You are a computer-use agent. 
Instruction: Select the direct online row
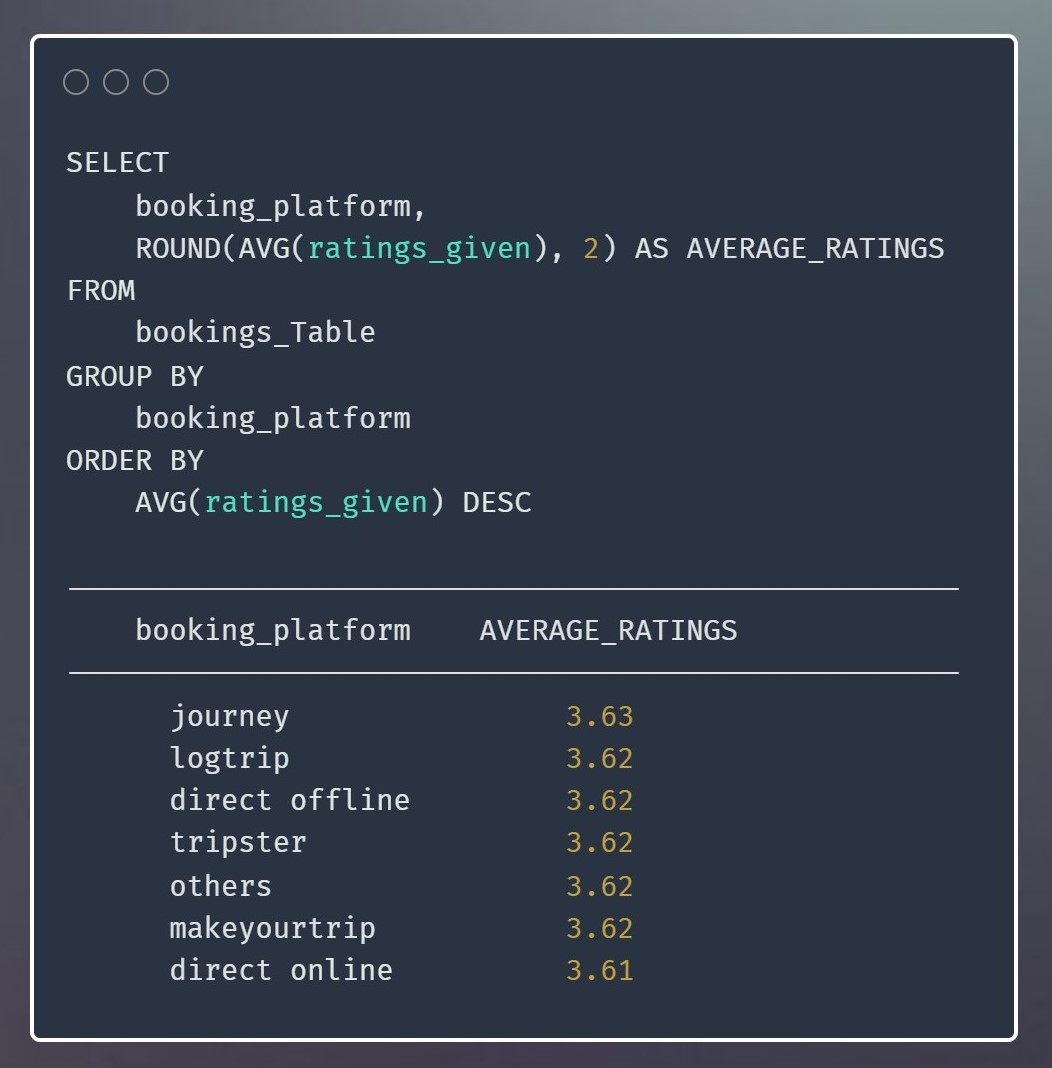pyautogui.click(x=281, y=971)
